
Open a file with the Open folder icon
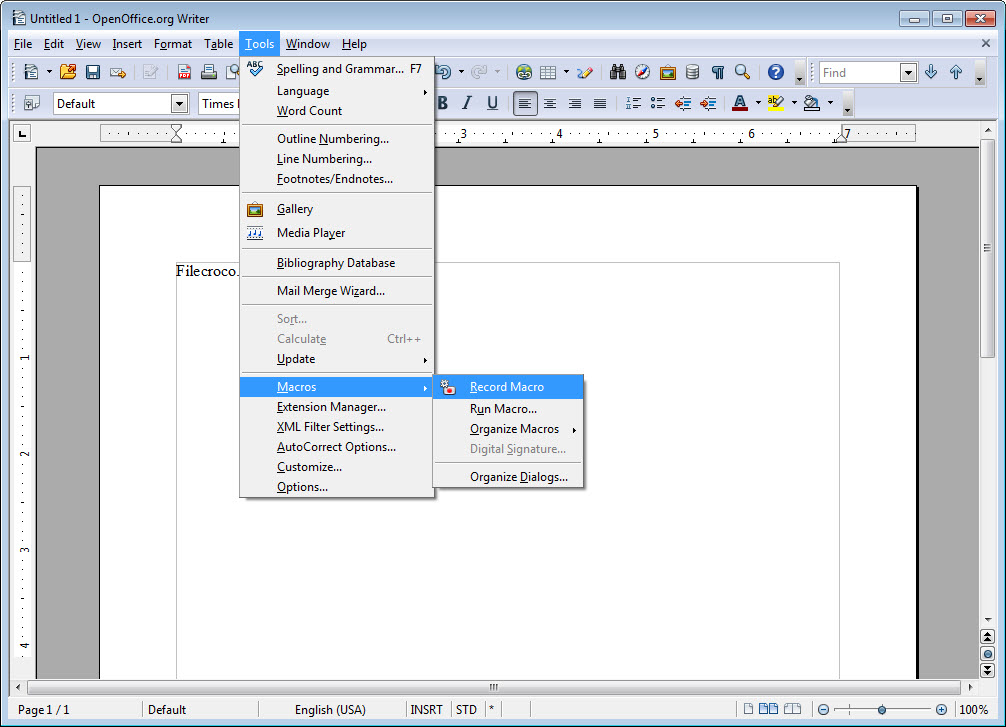point(67,72)
